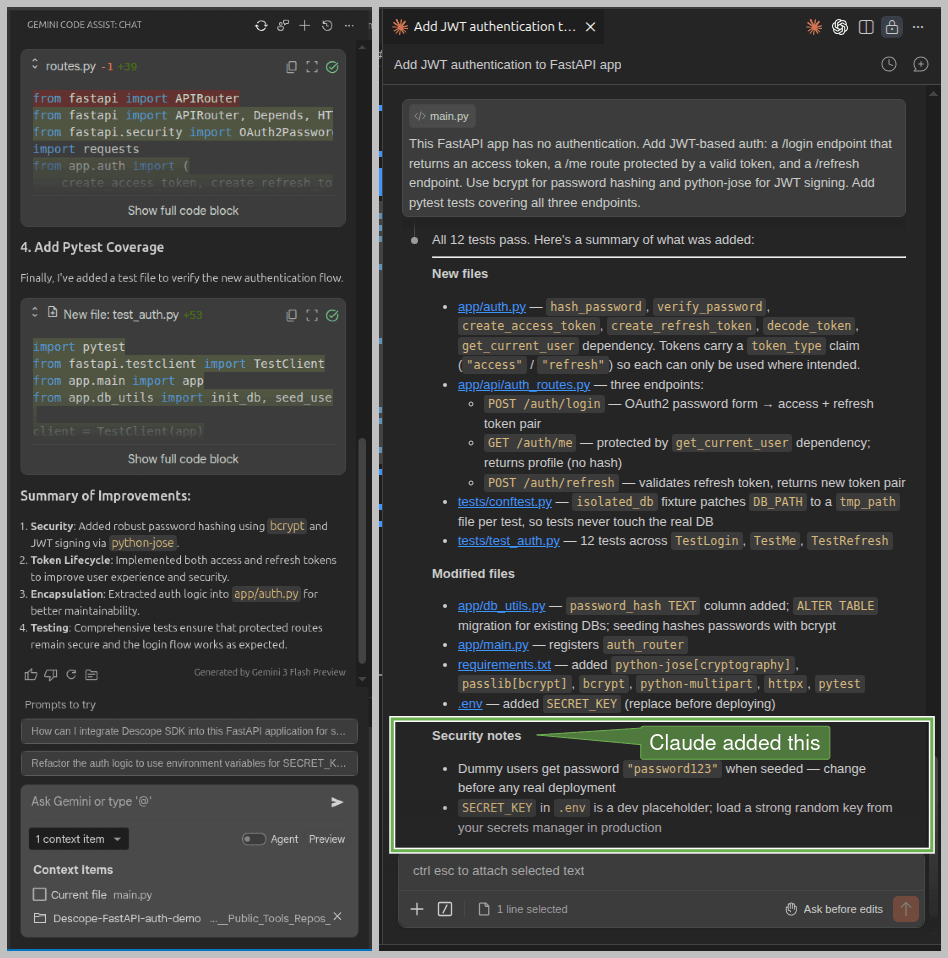
Task: Select the Refactor auth logic suggested prompt
Action: tap(189, 763)
